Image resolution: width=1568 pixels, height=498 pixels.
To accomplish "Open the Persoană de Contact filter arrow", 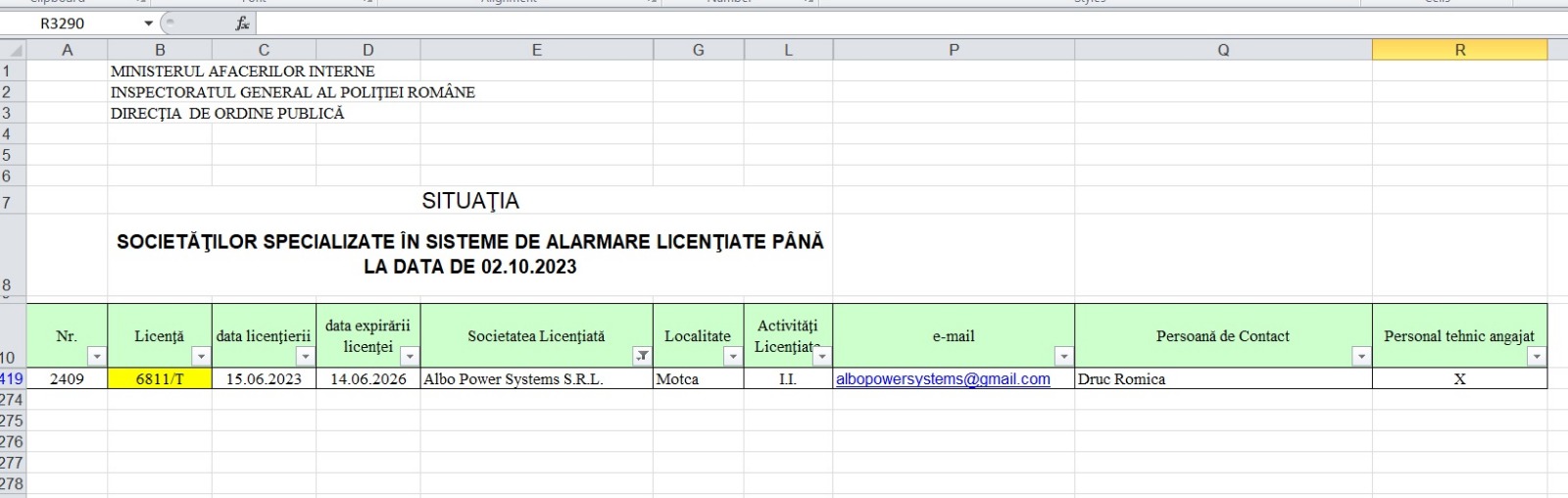I will pyautogui.click(x=1360, y=357).
